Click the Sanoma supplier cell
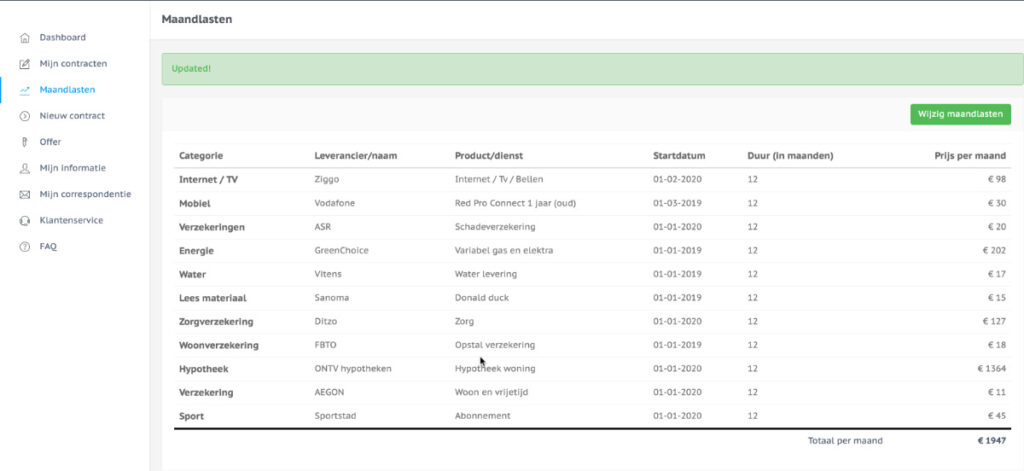 pyautogui.click(x=332, y=298)
